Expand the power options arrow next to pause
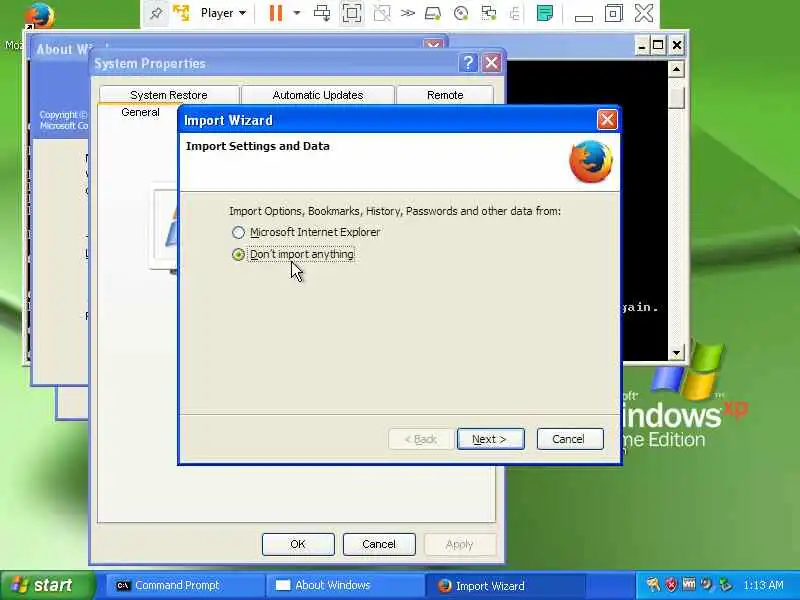Screen dimensions: 800x600 [297, 13]
